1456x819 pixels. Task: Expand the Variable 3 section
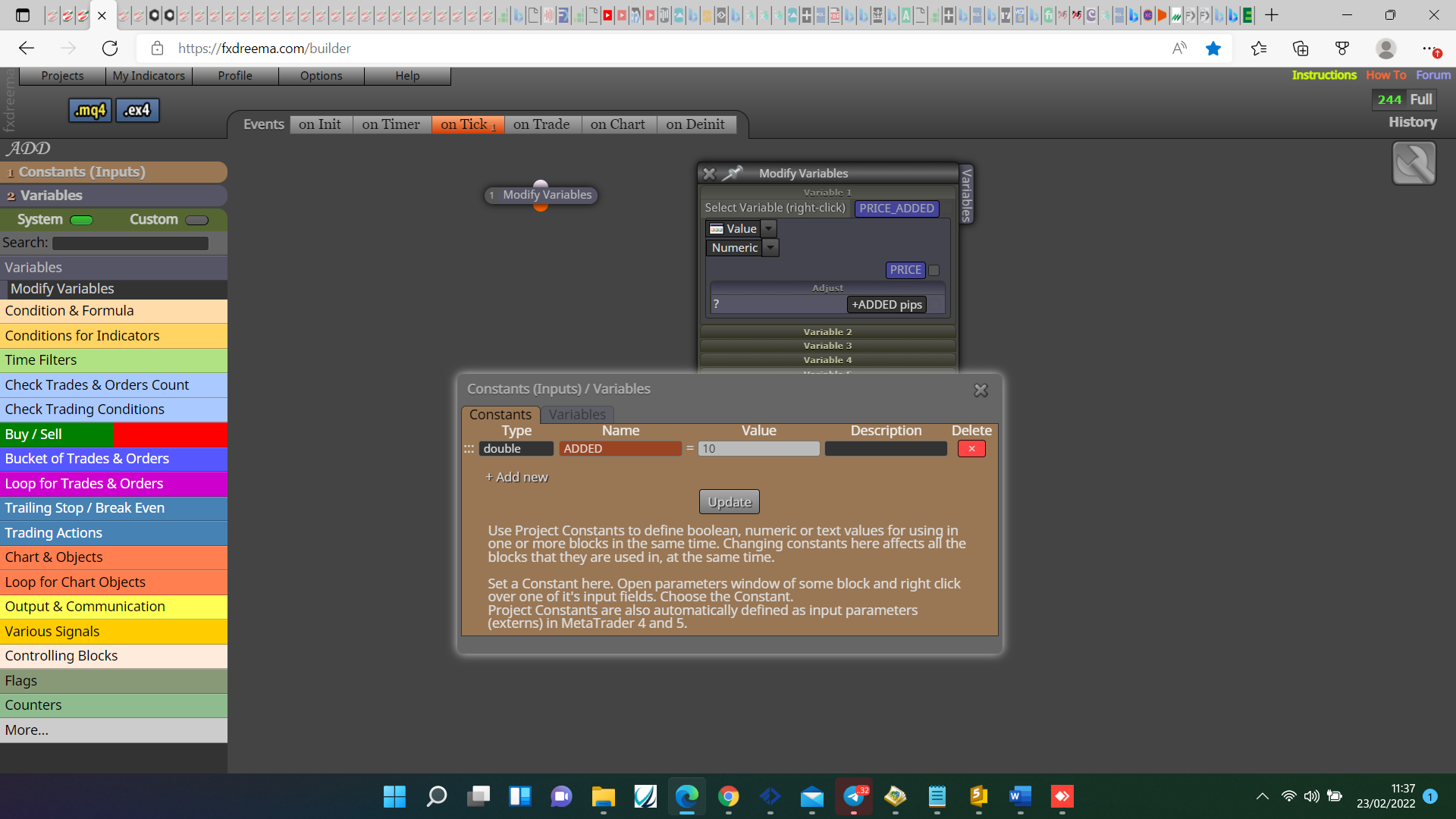point(827,346)
